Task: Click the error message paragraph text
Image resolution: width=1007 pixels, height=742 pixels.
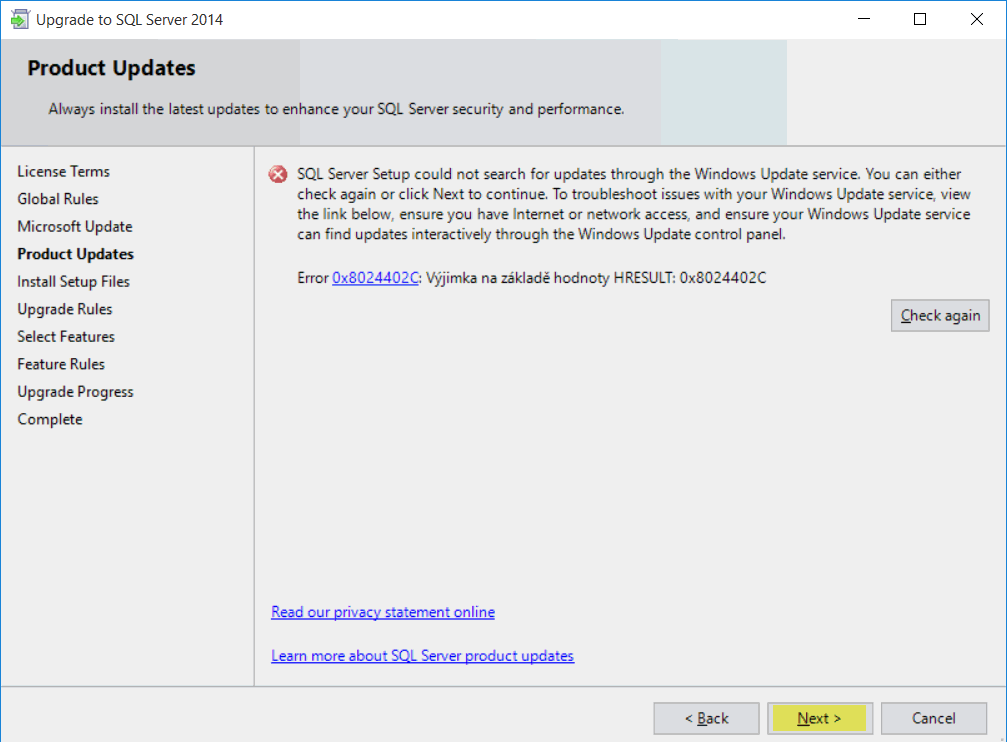Action: coord(634,204)
